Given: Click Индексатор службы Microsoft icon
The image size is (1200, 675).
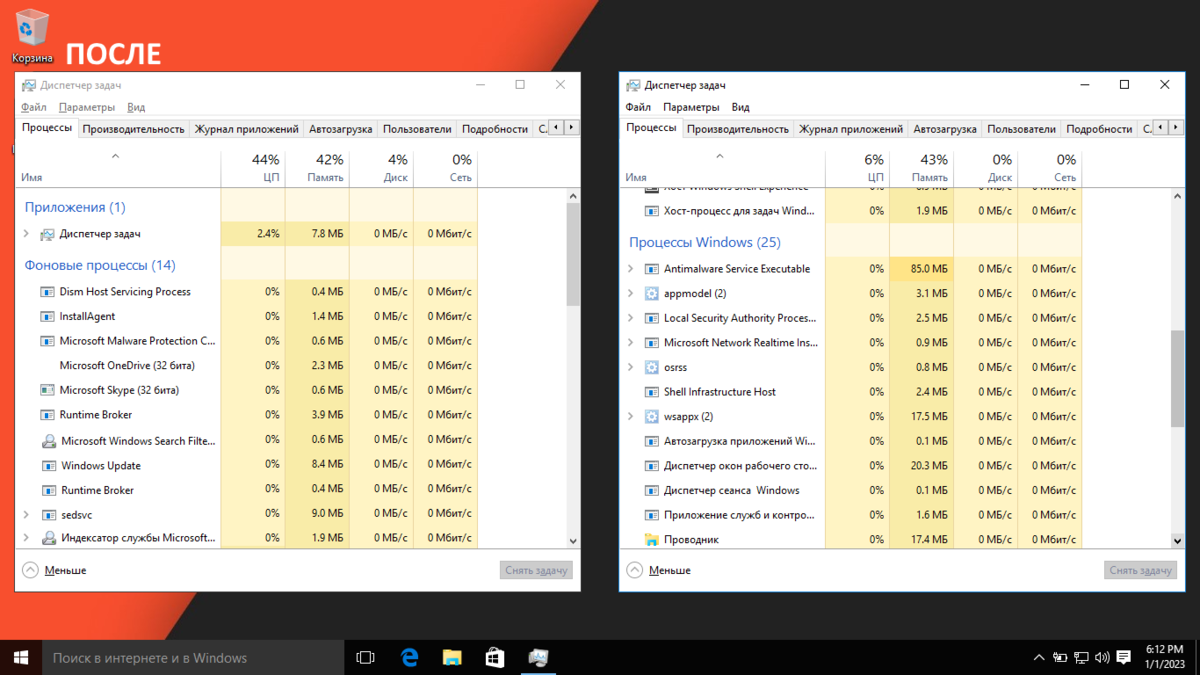Looking at the screenshot, I should point(48,538).
